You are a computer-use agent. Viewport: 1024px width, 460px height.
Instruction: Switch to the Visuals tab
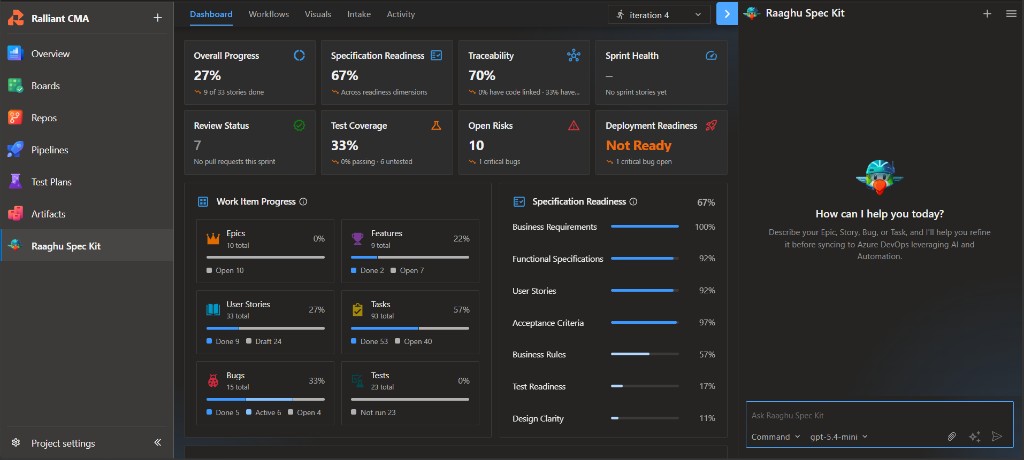[x=318, y=14]
